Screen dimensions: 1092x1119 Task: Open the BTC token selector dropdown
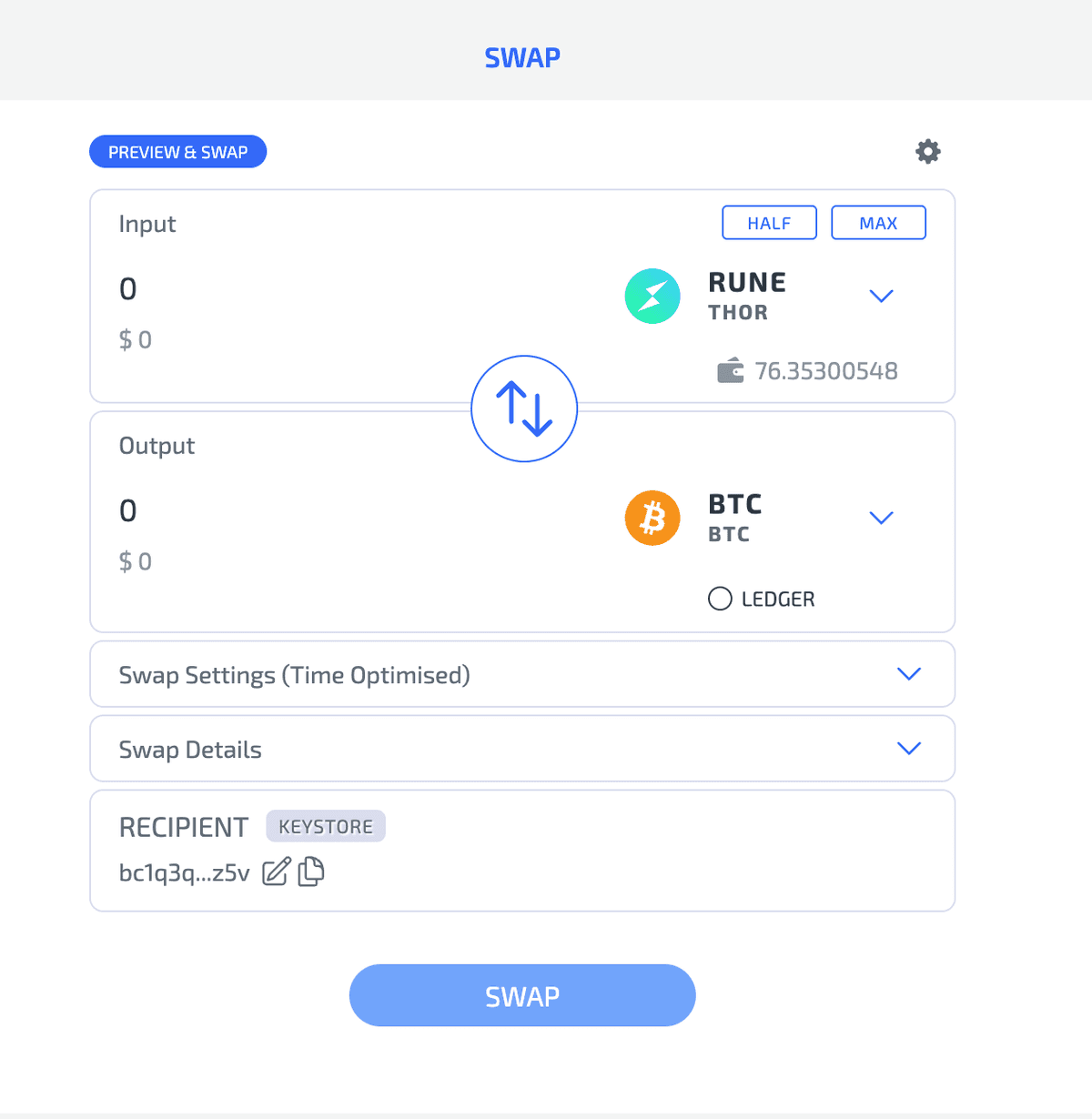coord(881,517)
